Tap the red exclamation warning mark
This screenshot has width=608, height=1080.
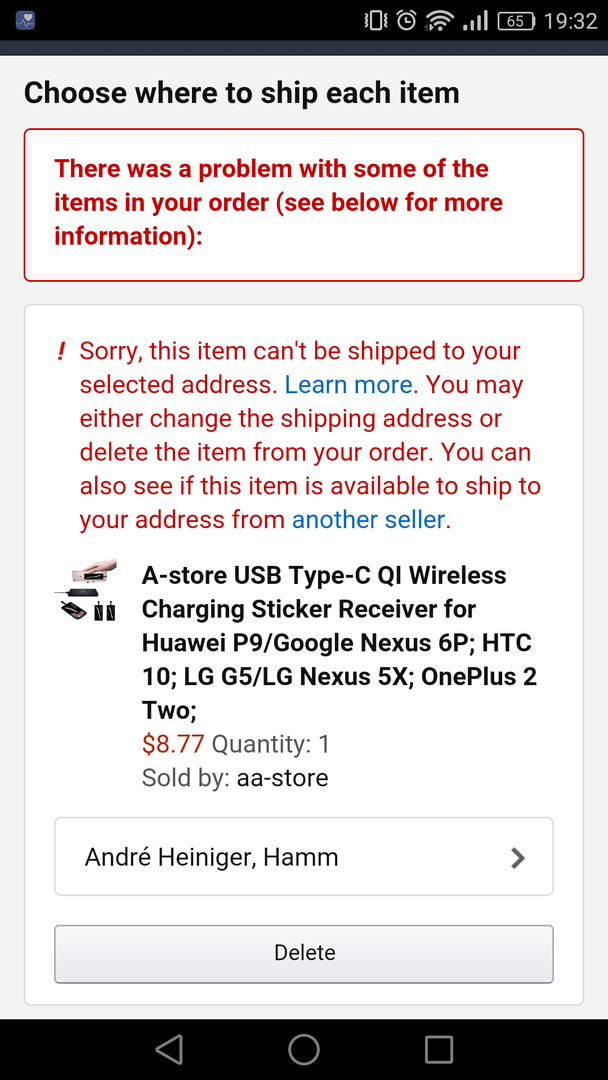click(61, 351)
